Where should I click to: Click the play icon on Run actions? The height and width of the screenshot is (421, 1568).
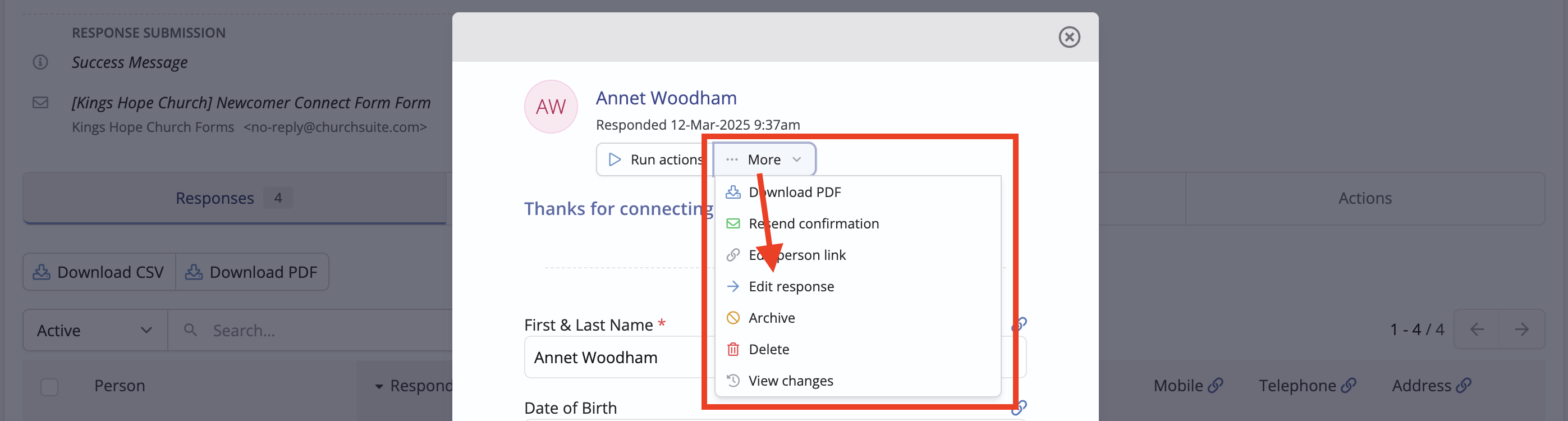click(615, 159)
